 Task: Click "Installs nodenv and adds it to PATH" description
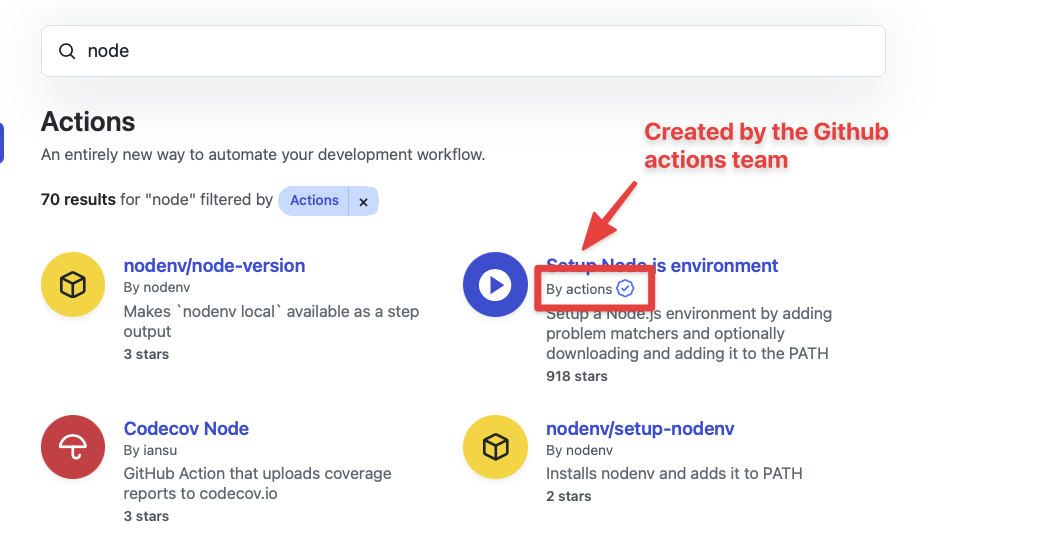(x=674, y=473)
